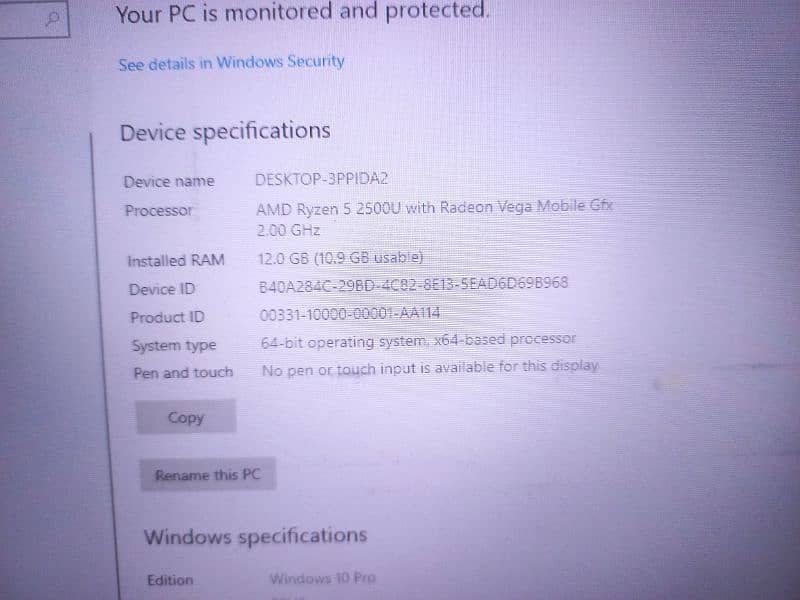Click the Device name label
This screenshot has height=600, width=800.
(x=169, y=181)
